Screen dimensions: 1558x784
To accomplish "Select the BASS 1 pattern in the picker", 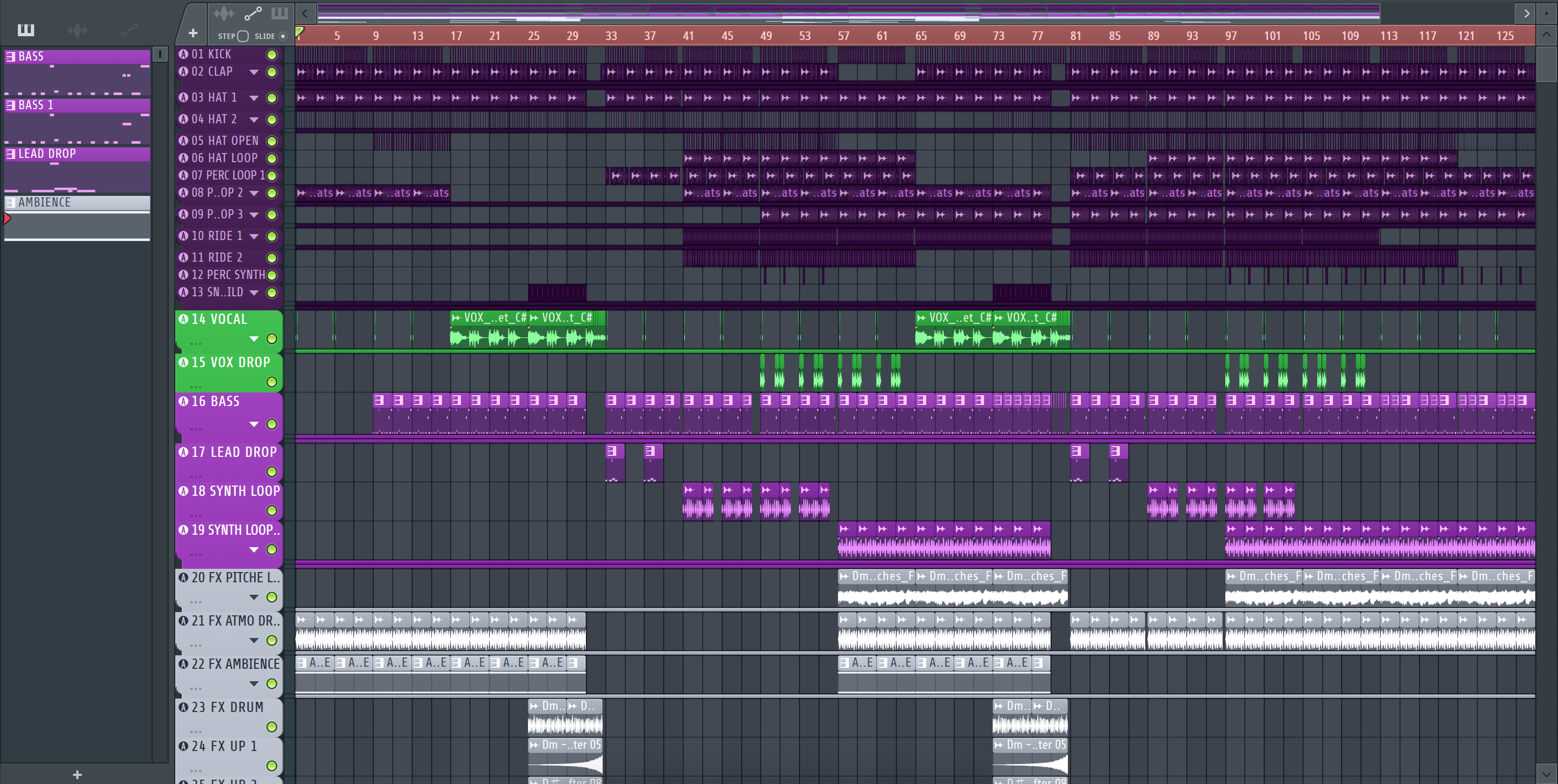I will click(77, 122).
